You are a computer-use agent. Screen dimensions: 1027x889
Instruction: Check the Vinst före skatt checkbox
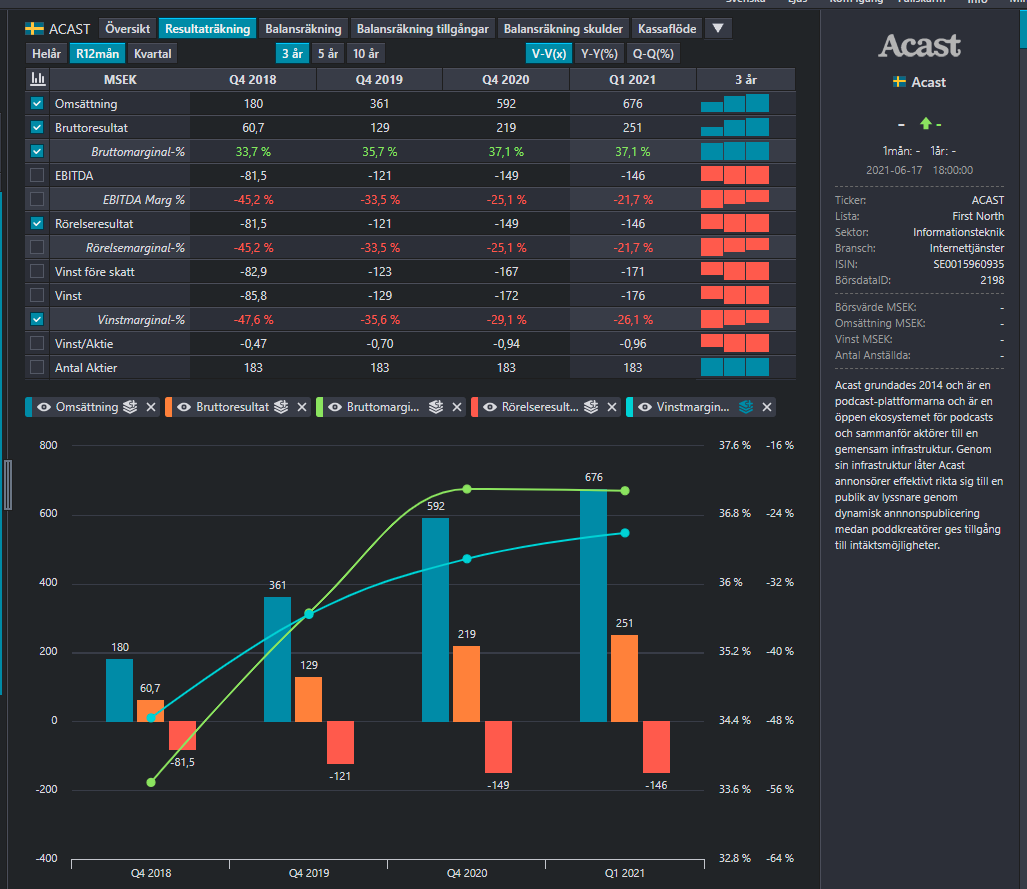click(37, 271)
